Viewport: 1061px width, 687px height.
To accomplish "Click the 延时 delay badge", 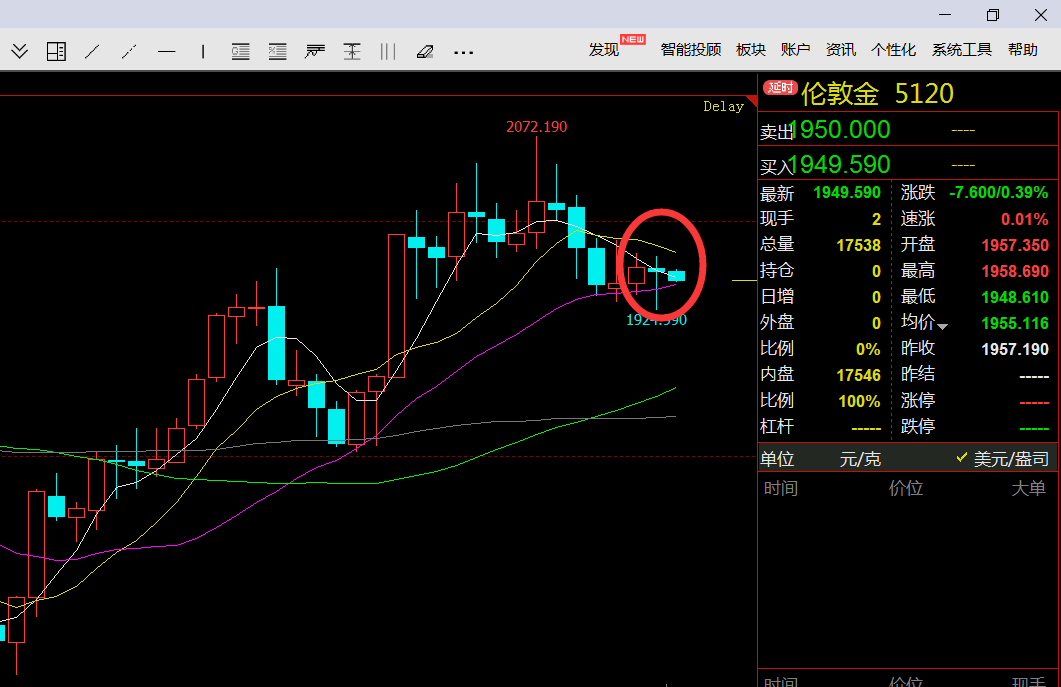I will click(x=780, y=88).
